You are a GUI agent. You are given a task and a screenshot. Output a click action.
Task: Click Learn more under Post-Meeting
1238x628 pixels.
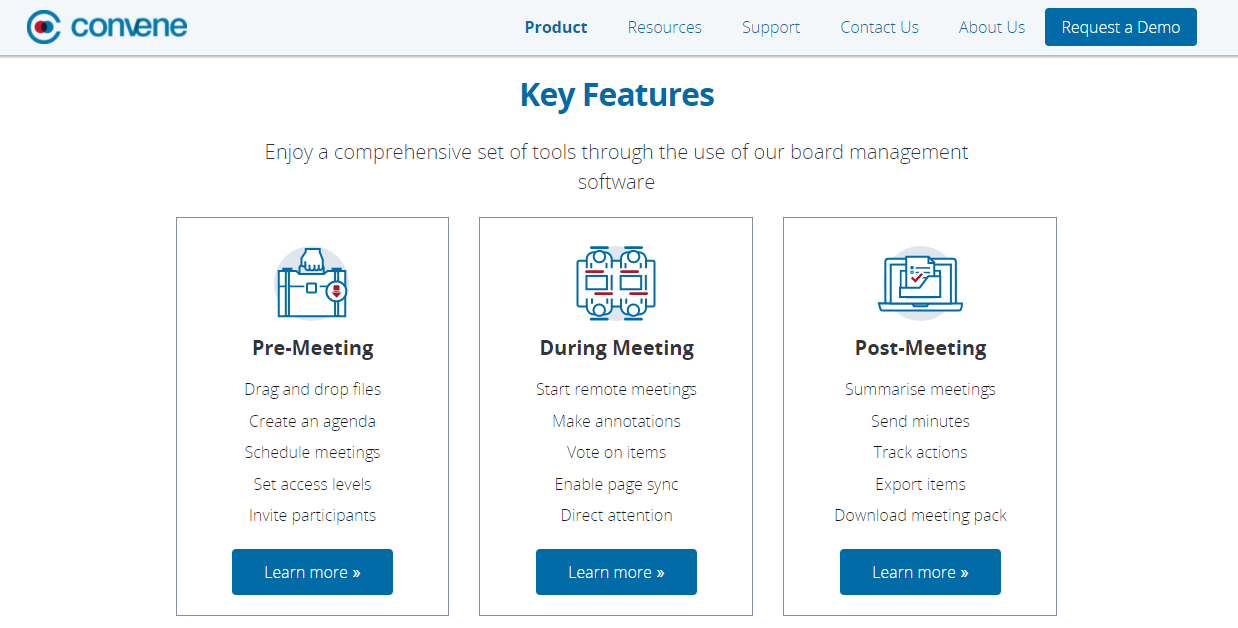tap(920, 572)
